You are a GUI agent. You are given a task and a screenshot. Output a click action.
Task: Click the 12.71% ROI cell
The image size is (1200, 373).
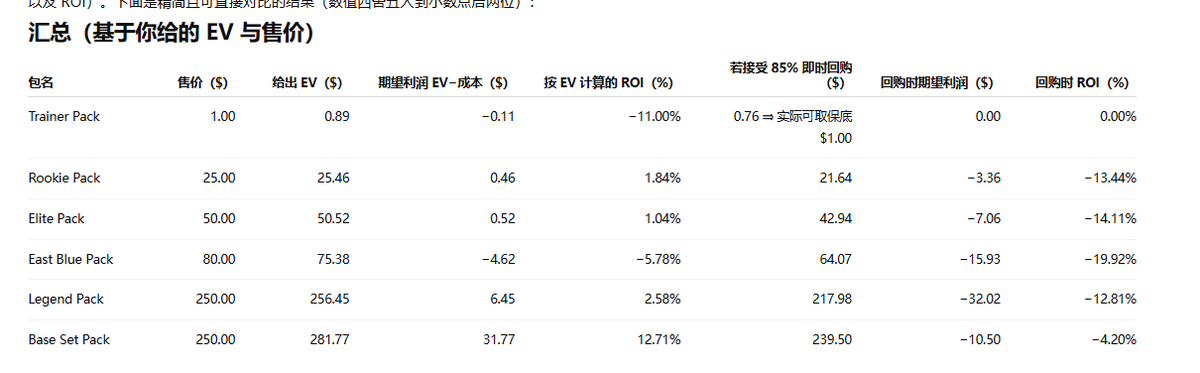coord(659,340)
